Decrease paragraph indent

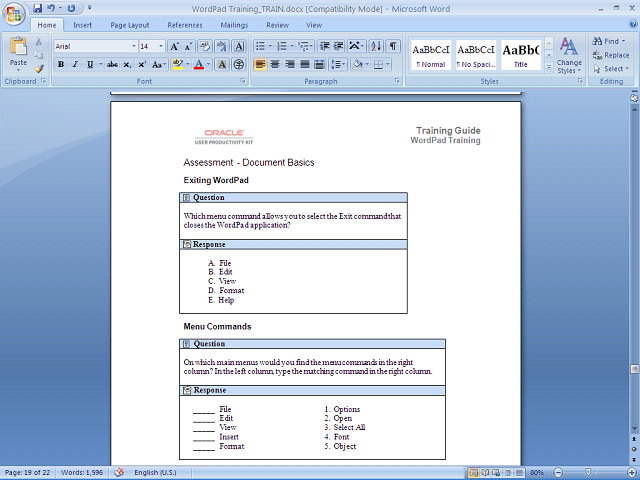(x=324, y=46)
